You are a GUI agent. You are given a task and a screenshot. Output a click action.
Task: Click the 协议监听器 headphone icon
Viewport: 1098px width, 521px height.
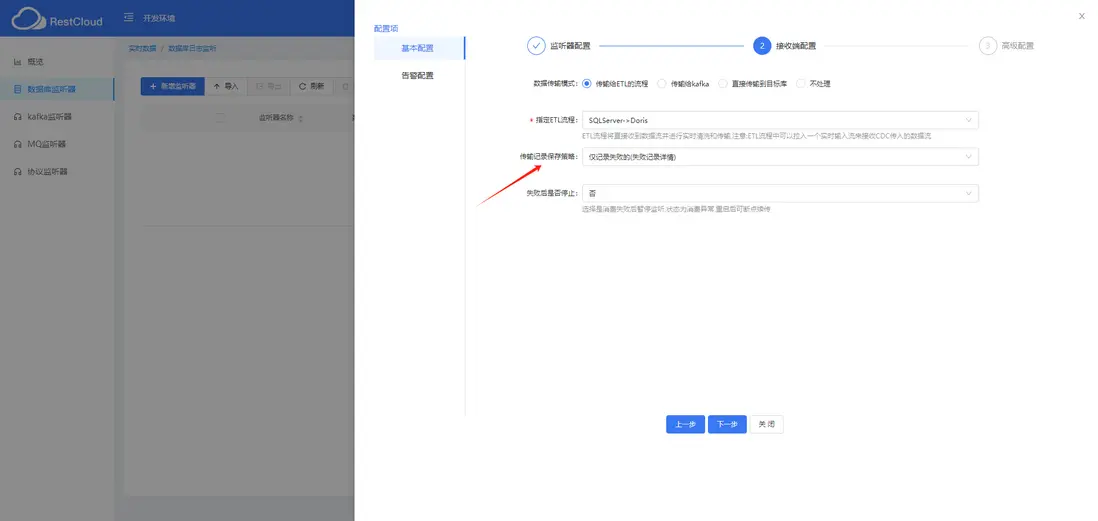(x=18, y=172)
